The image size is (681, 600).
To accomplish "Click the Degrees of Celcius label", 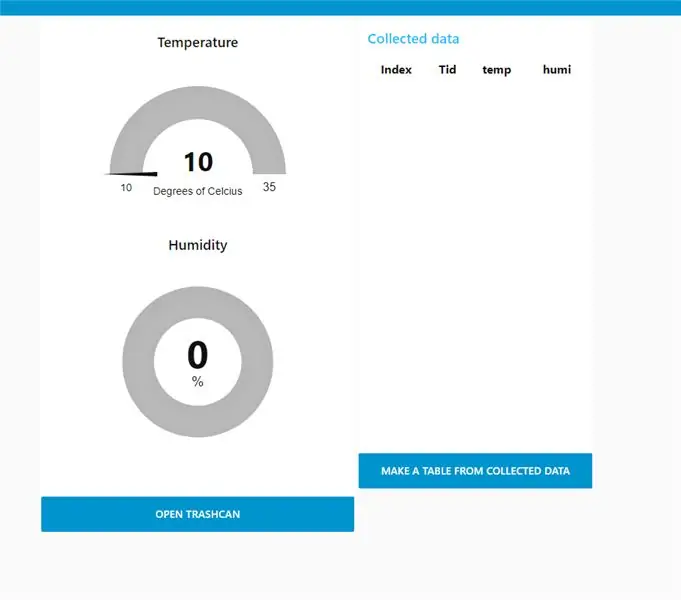I will tap(198, 191).
